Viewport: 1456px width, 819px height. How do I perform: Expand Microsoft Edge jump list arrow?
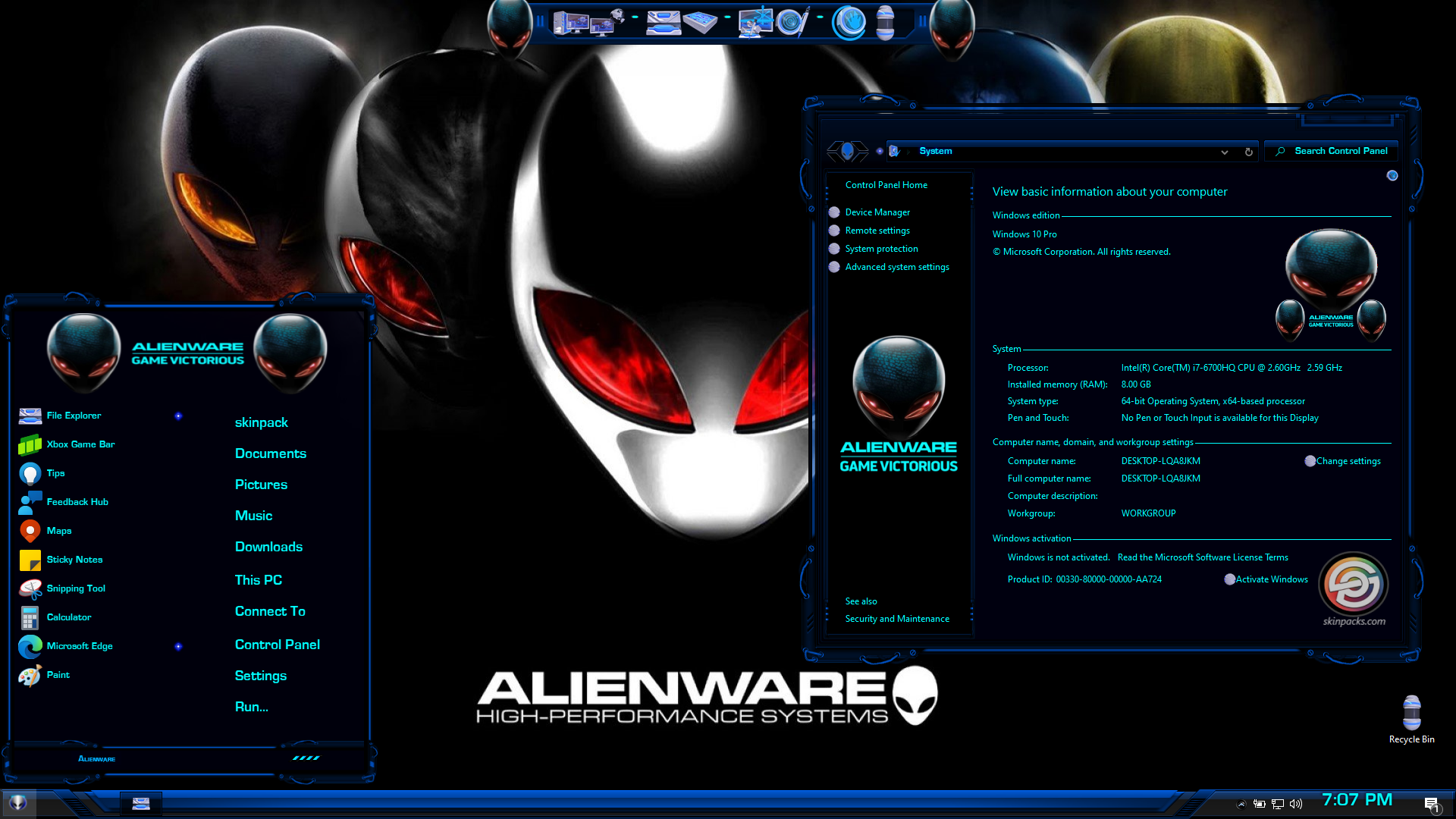[x=178, y=646]
